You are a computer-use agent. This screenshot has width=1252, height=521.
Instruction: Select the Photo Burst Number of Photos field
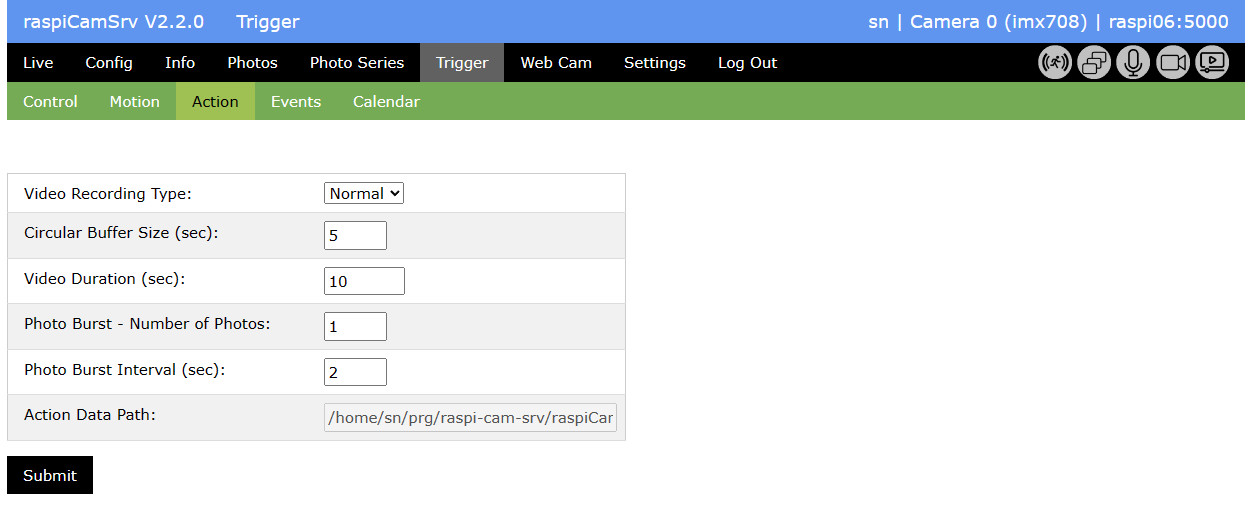coord(355,327)
